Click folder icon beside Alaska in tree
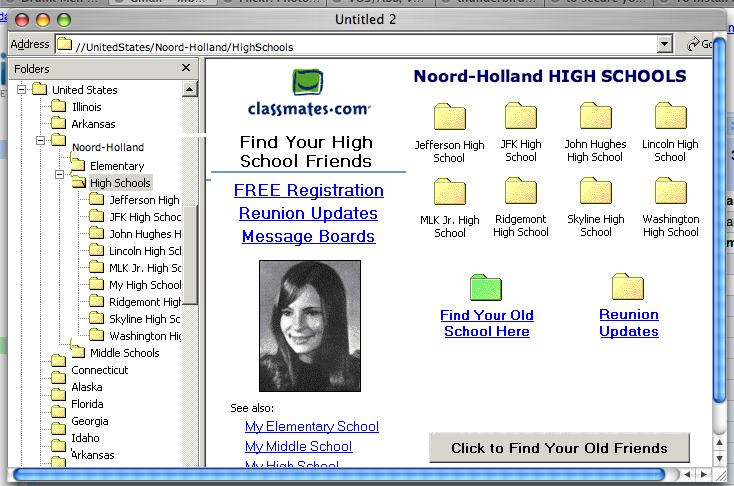 (59, 378)
